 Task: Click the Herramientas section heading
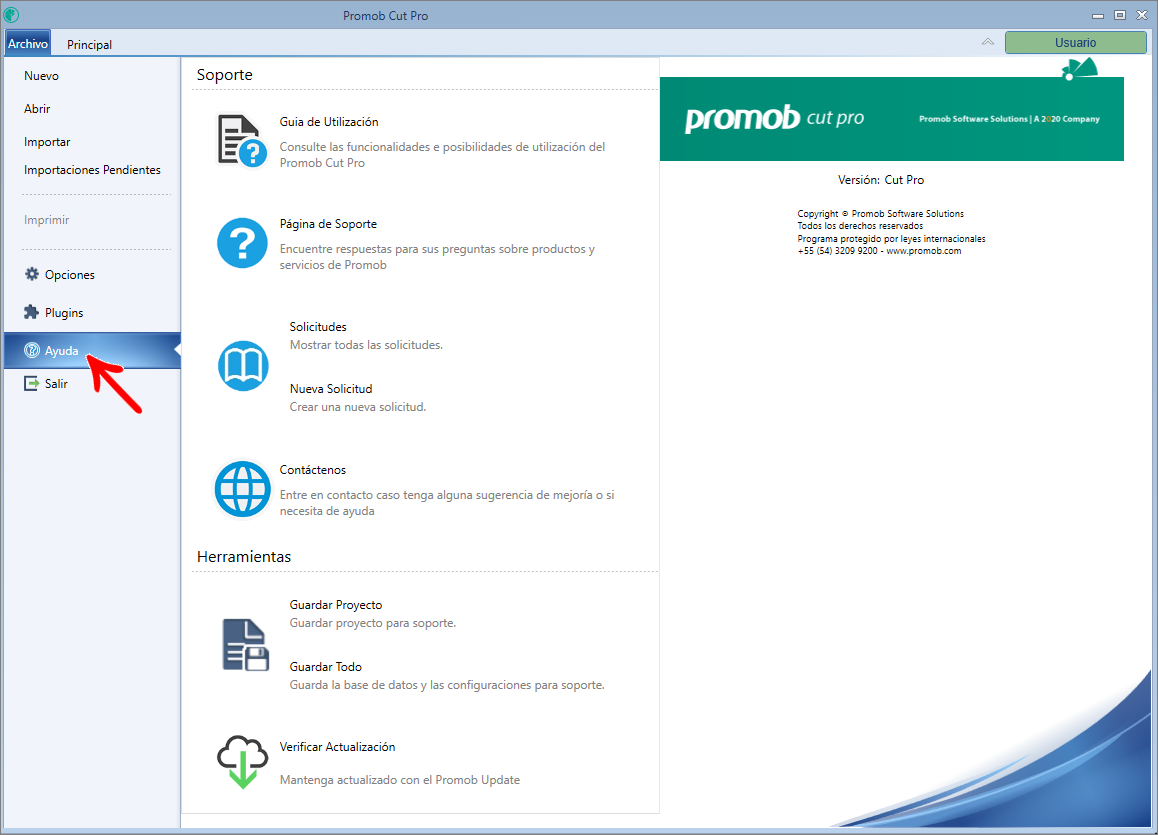click(244, 557)
